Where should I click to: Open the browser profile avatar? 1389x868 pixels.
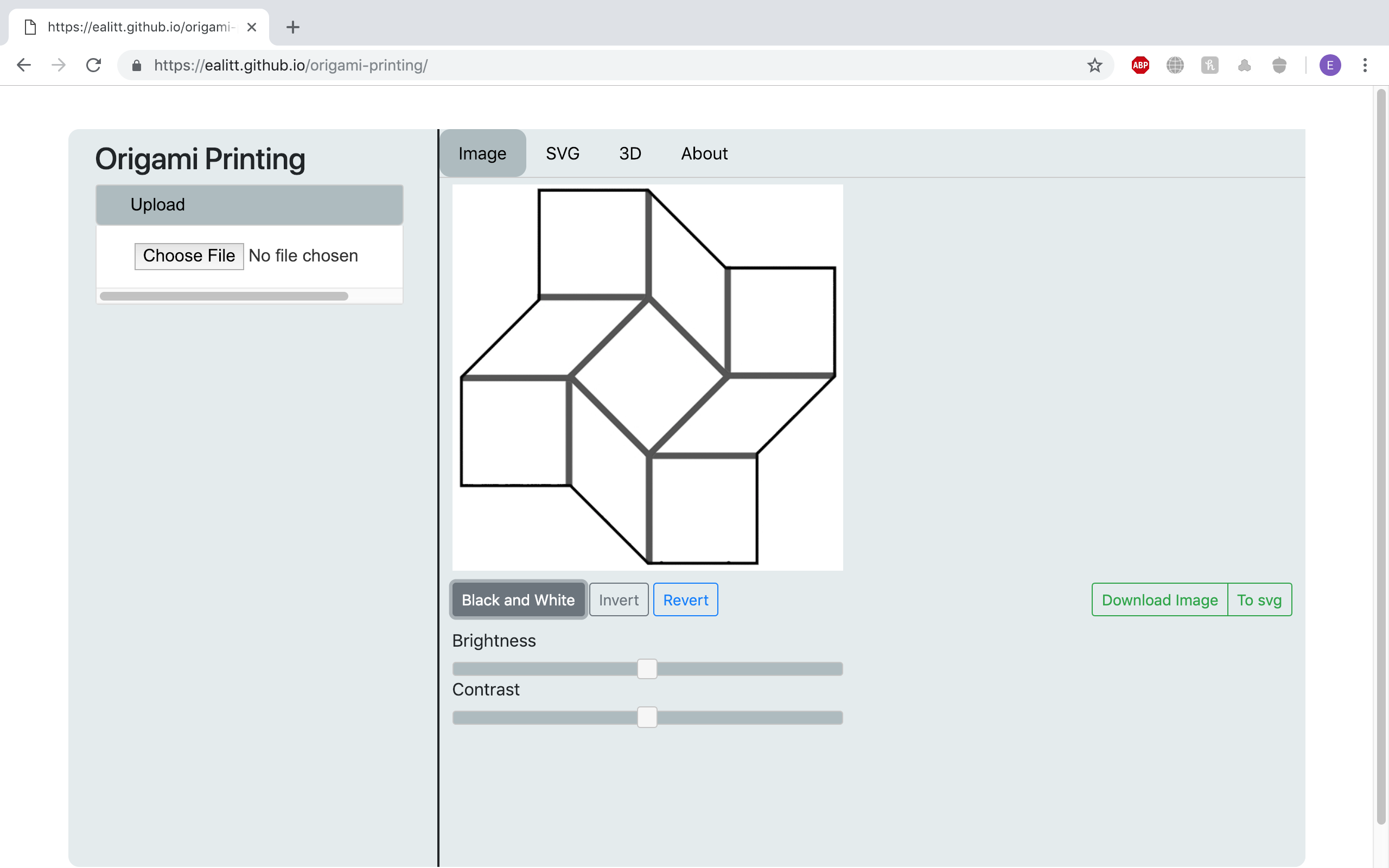[1330, 65]
